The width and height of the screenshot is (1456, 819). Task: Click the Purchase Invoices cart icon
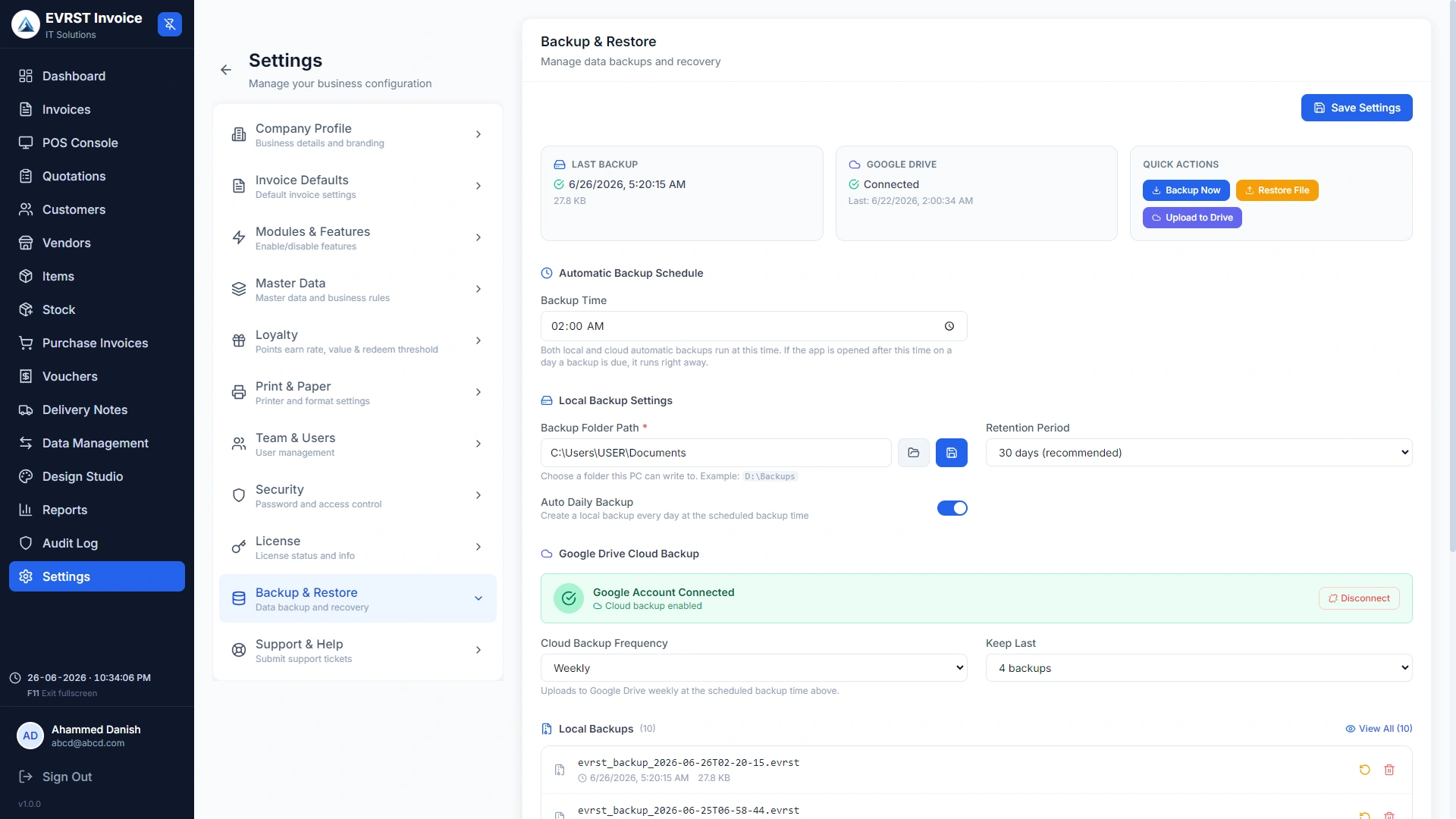tap(26, 343)
